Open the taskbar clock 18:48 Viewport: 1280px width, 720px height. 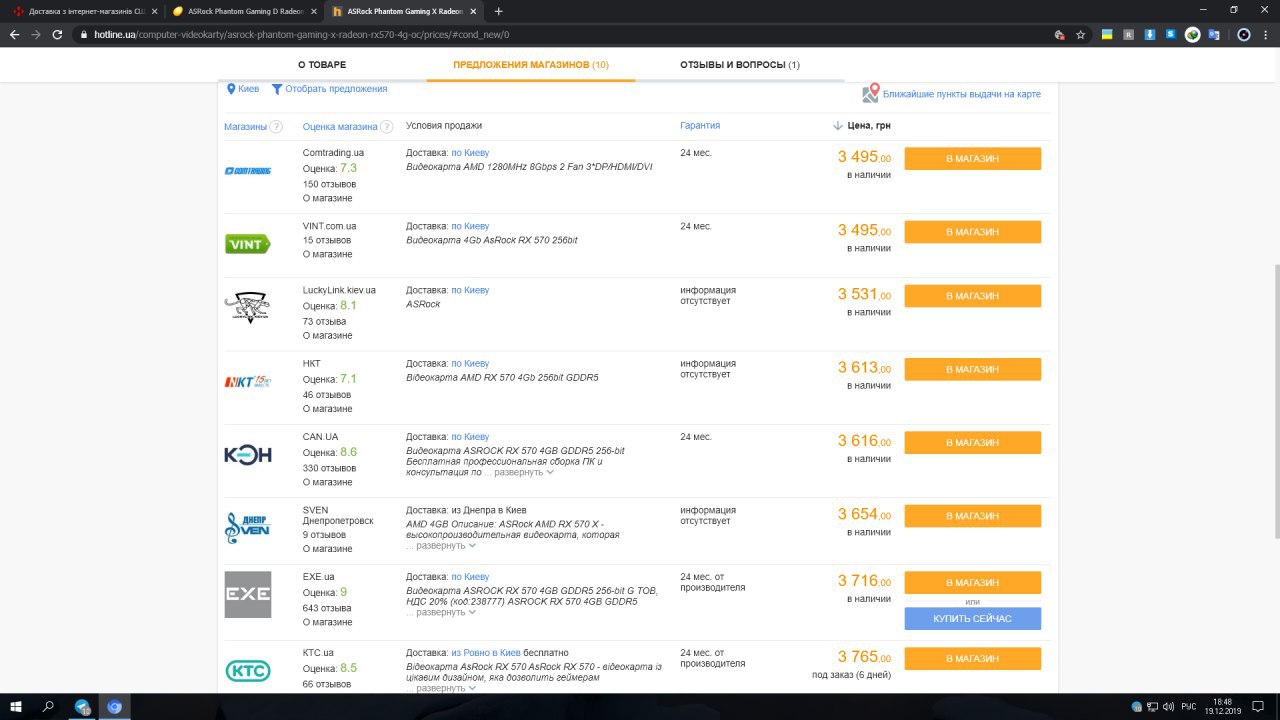point(1221,706)
